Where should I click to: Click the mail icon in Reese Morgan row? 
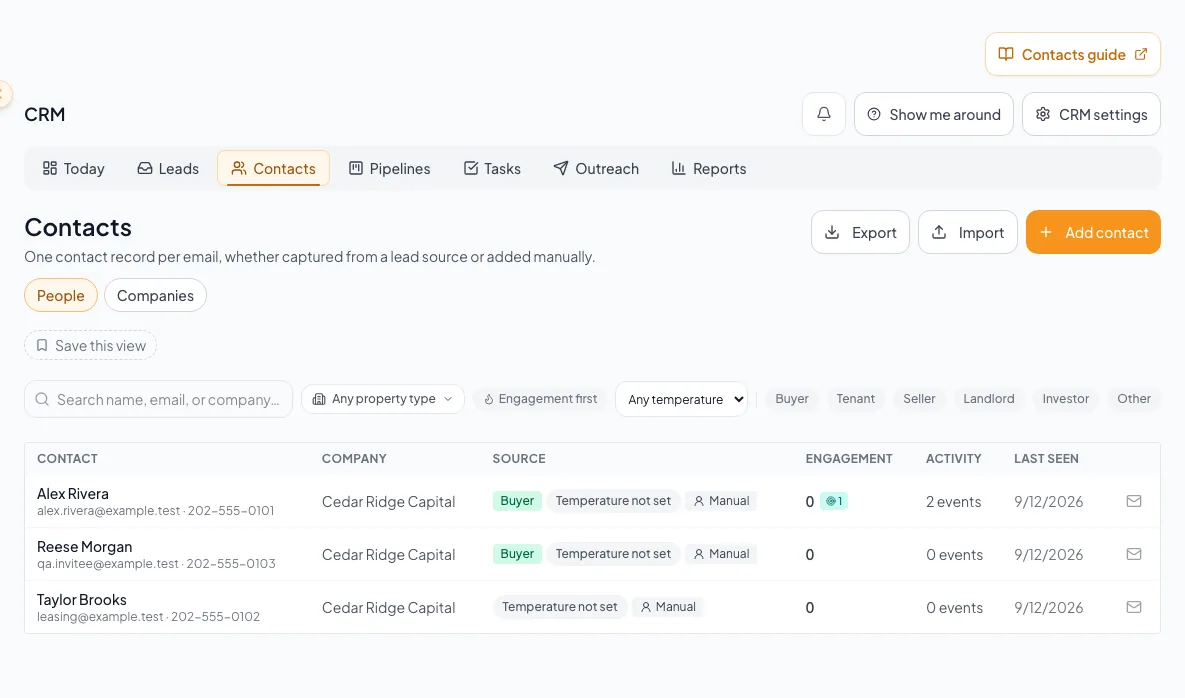[1134, 554]
